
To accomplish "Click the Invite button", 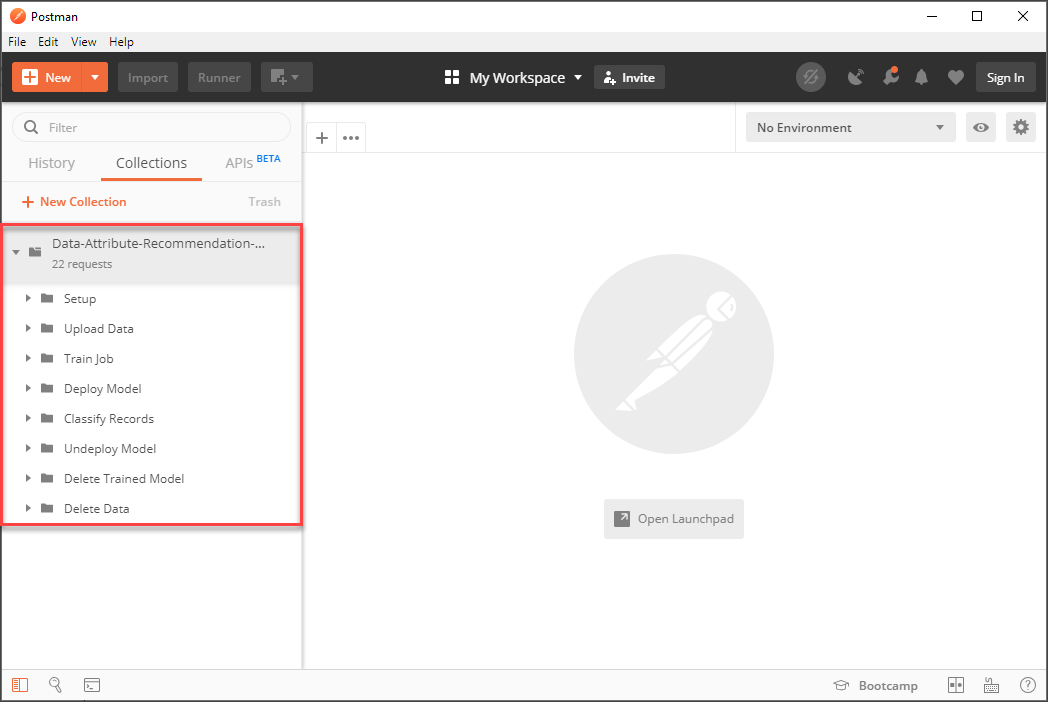I will 629,78.
